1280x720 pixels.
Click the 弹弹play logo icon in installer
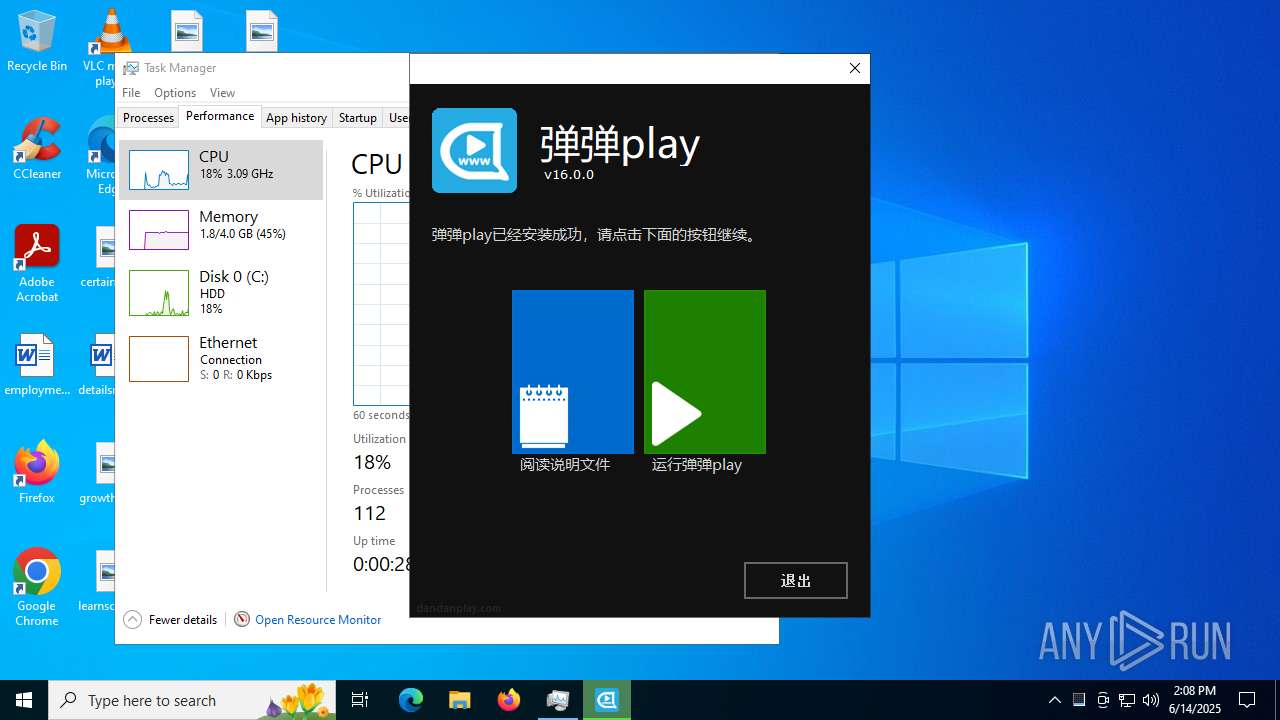(x=474, y=150)
